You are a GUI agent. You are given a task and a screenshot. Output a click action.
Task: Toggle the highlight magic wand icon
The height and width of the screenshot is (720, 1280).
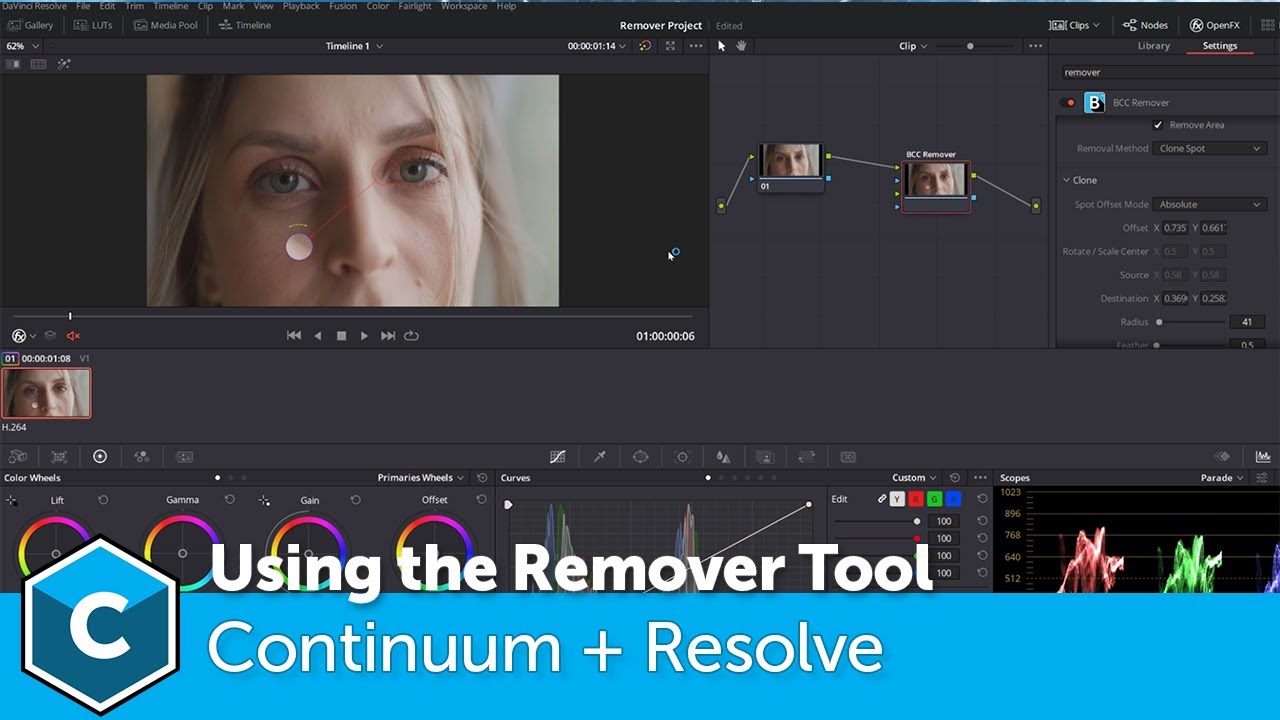63,64
